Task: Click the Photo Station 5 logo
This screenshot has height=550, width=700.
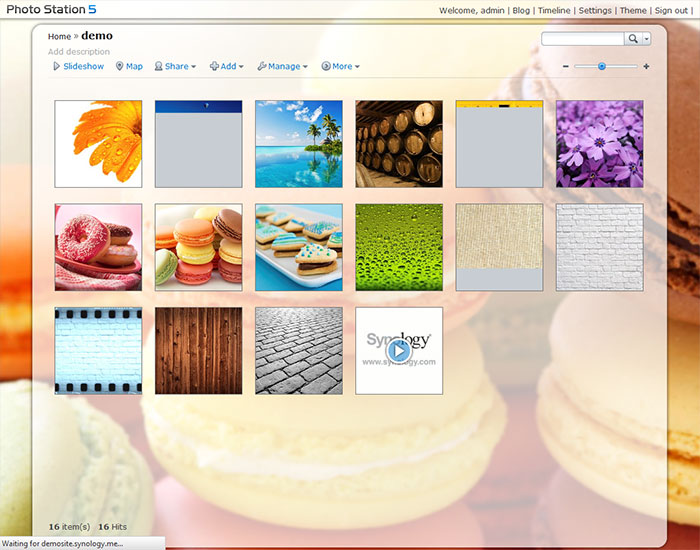Action: click(51, 9)
